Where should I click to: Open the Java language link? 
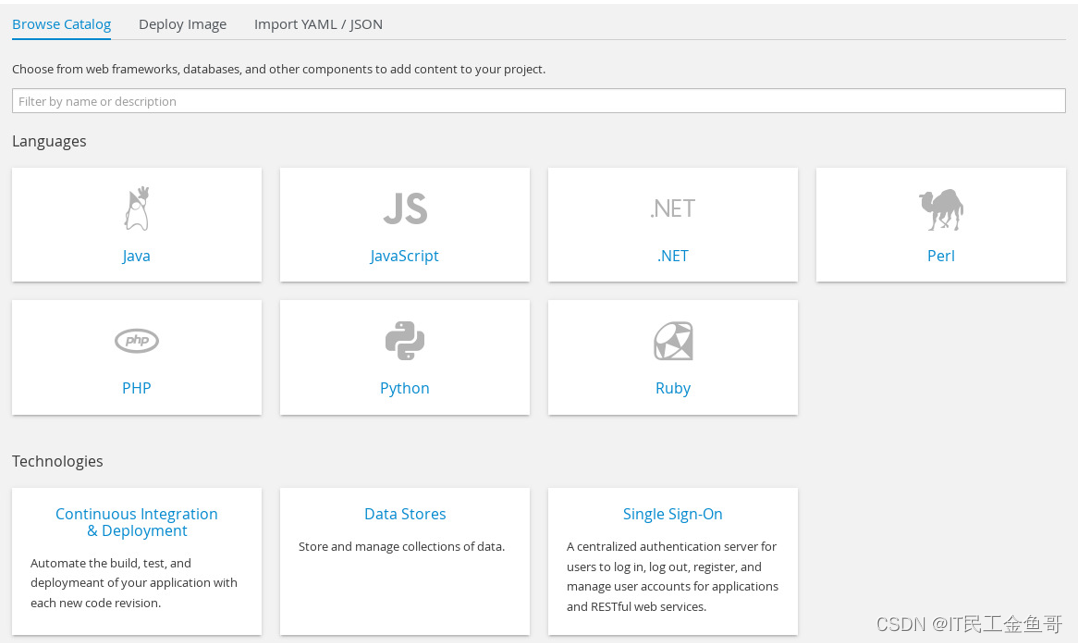(136, 256)
